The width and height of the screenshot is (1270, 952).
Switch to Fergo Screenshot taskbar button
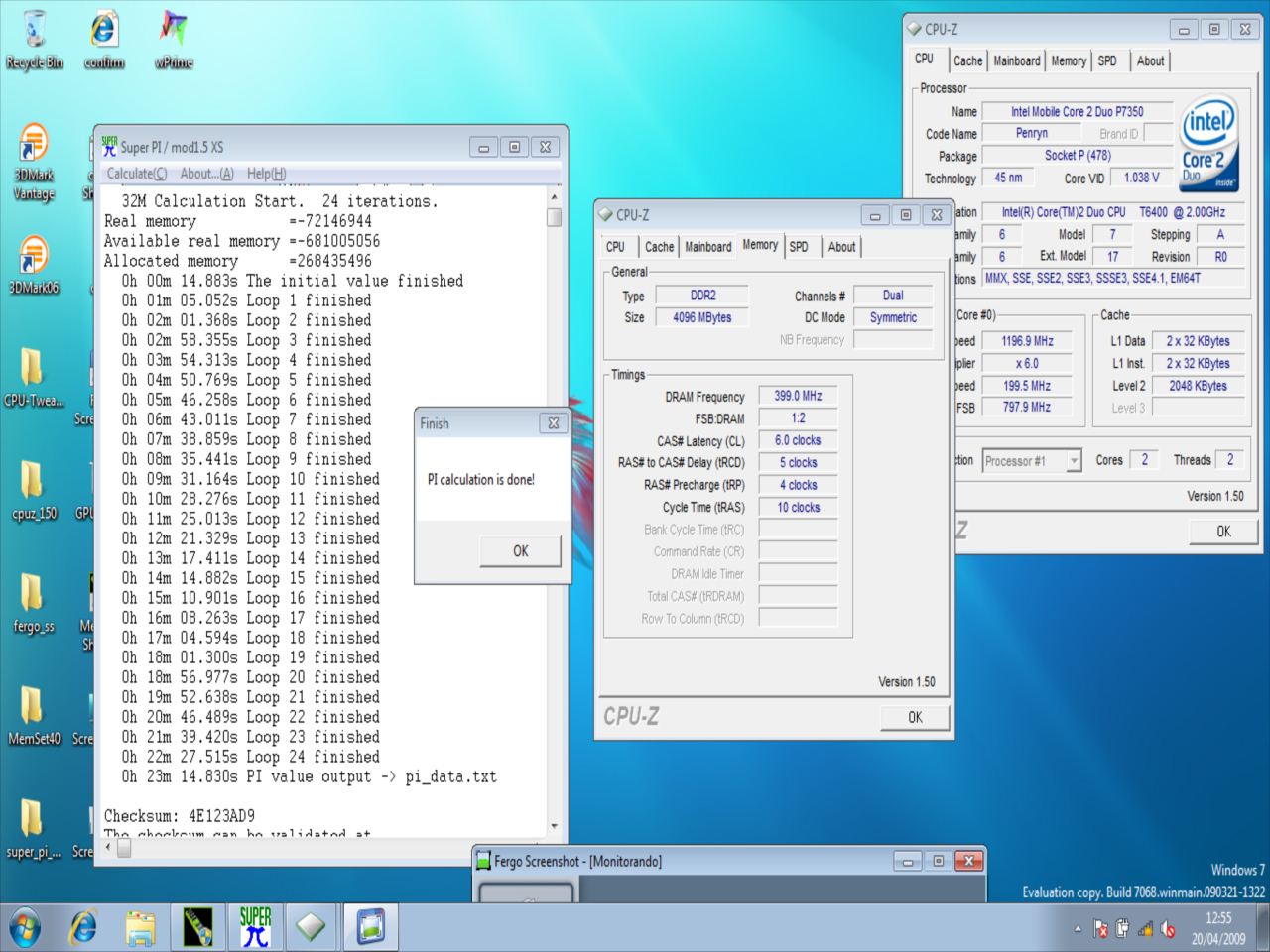370,928
